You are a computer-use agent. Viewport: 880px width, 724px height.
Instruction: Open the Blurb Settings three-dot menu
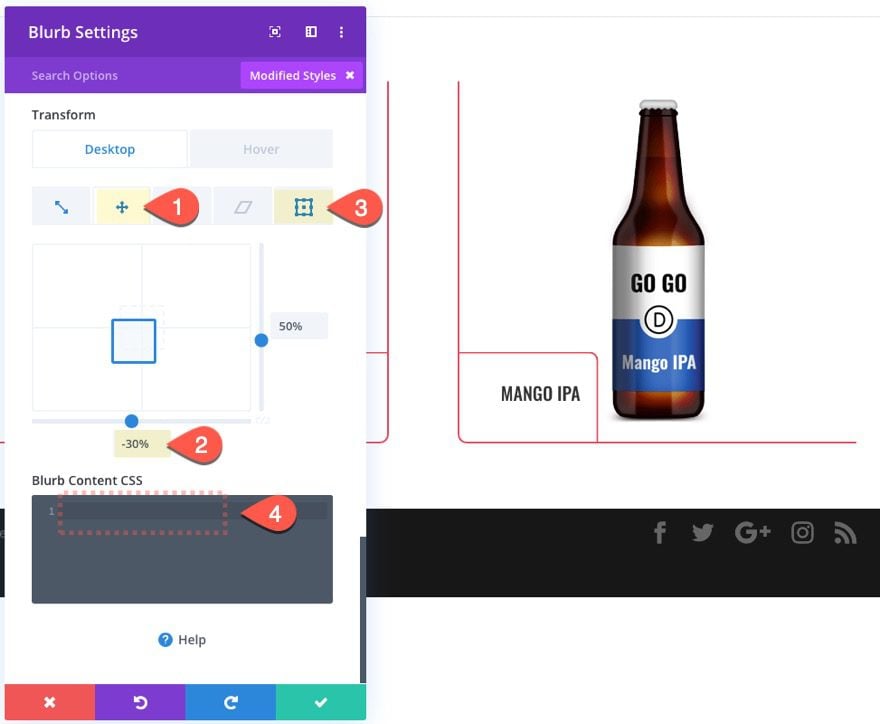point(341,32)
